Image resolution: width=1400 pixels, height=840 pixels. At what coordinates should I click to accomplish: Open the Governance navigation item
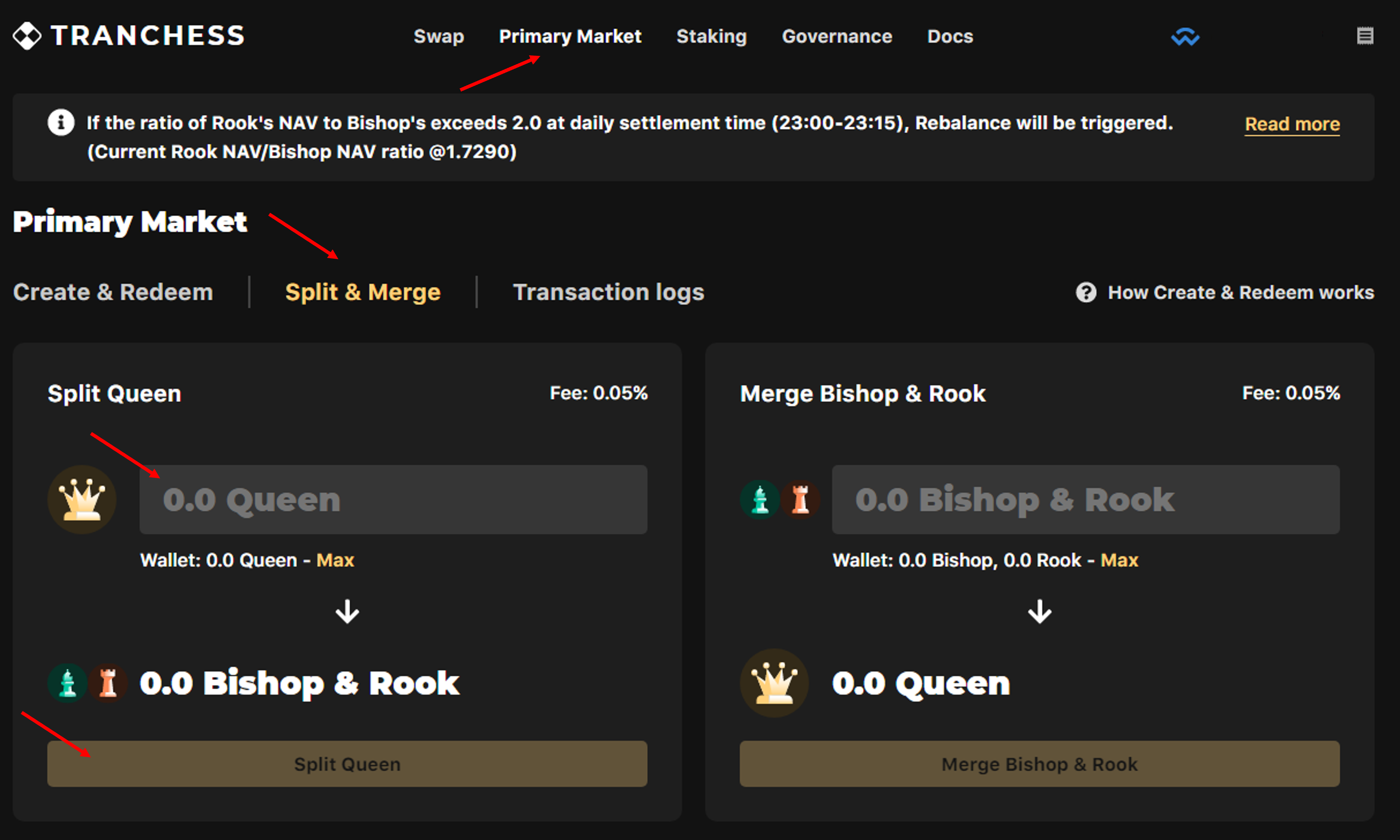837,36
